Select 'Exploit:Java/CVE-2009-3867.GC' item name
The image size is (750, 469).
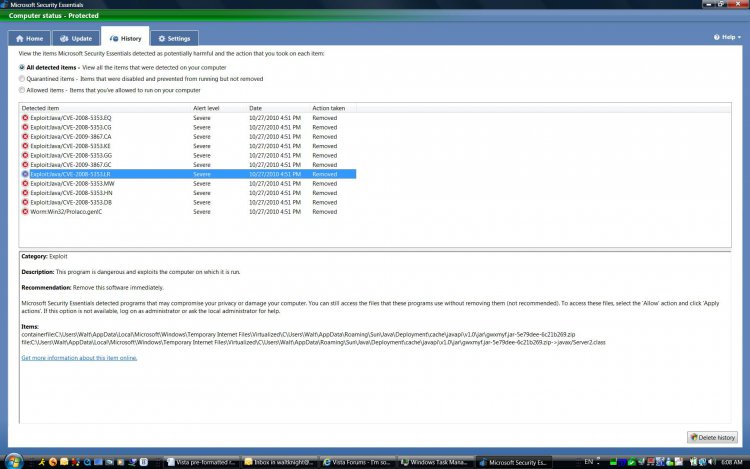point(71,164)
